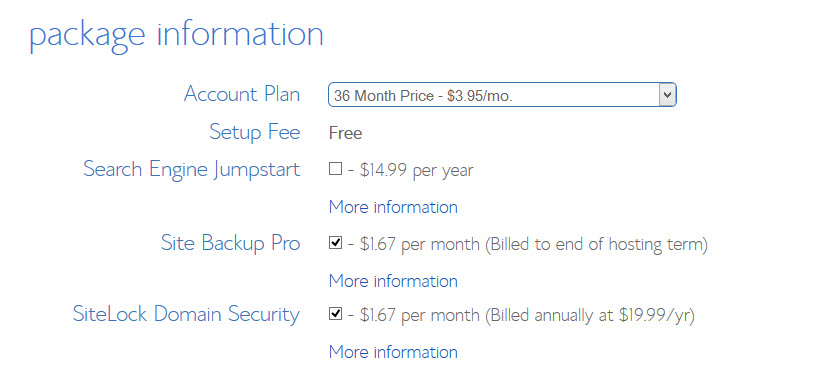This screenshot has height=391, width=829.
Task: Click the Site Backup Pro label
Action: click(x=231, y=244)
